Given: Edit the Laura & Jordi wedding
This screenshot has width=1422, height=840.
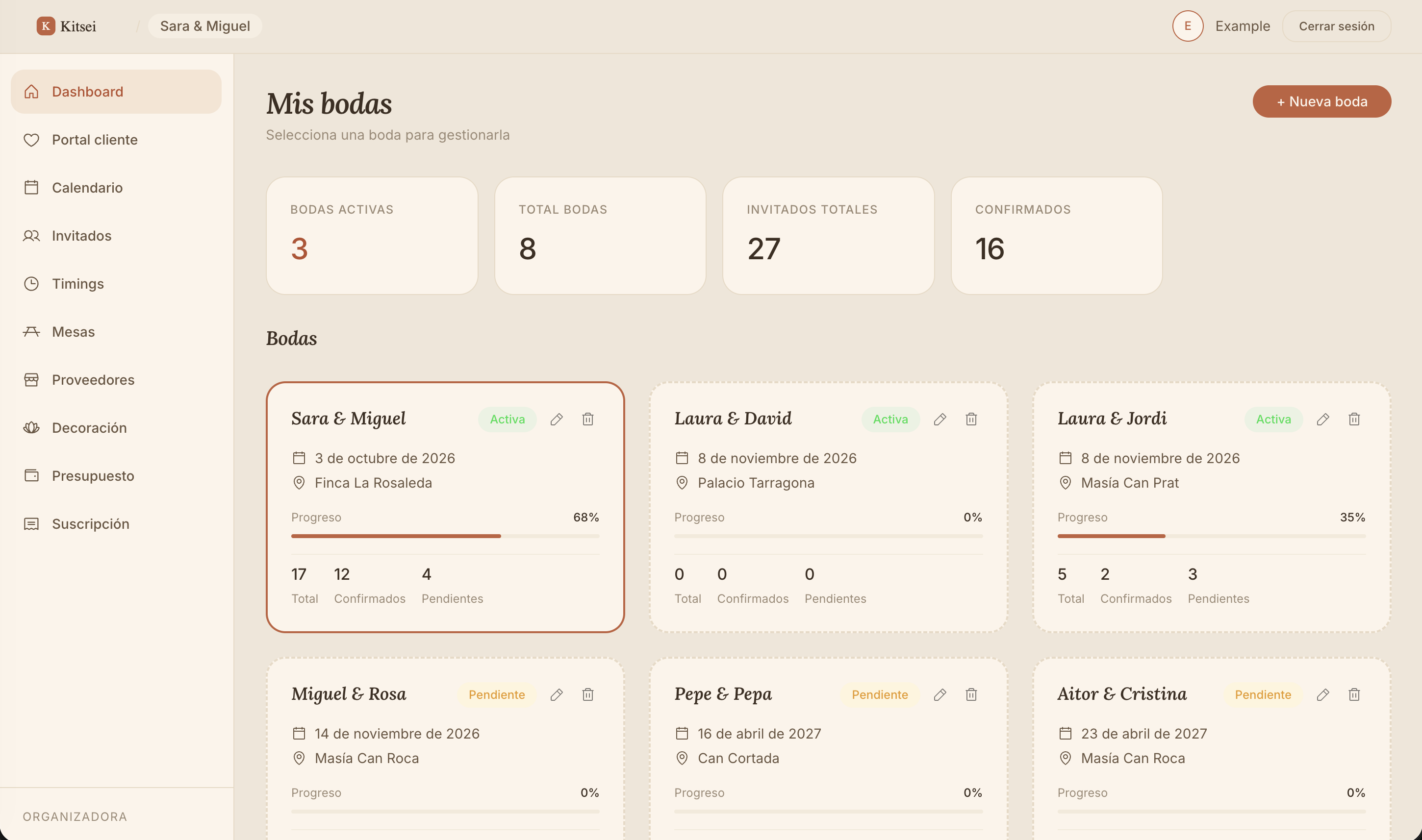Looking at the screenshot, I should tap(1323, 420).
